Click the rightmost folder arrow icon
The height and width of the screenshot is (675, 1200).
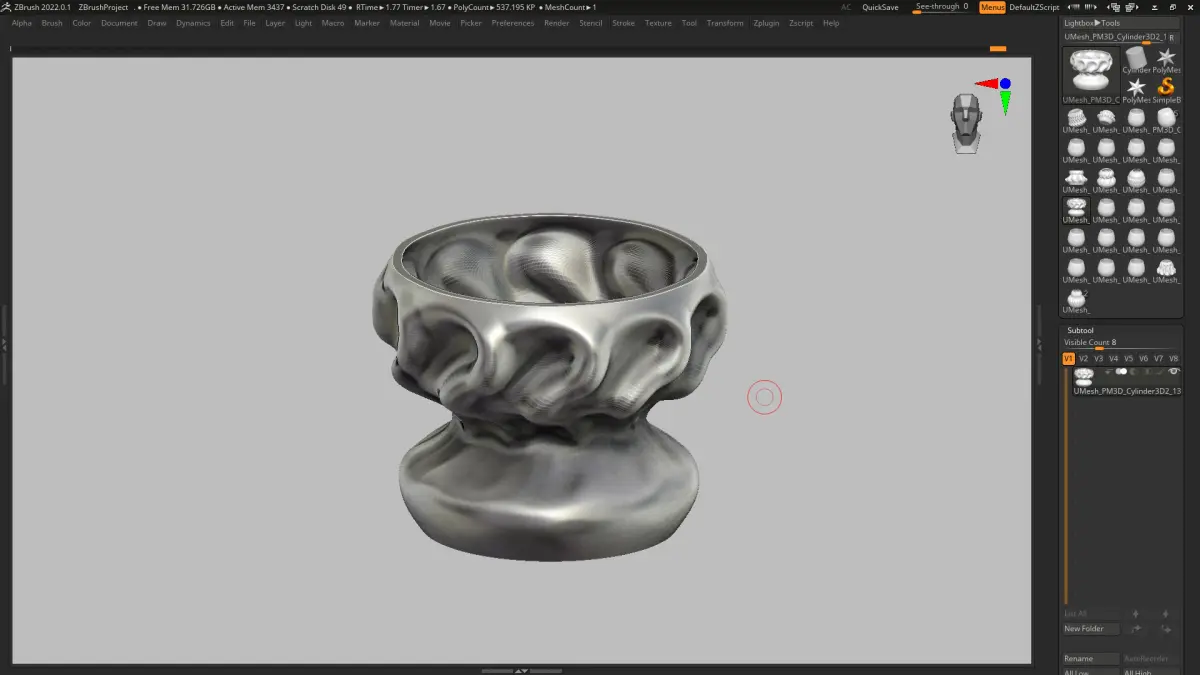(1166, 629)
